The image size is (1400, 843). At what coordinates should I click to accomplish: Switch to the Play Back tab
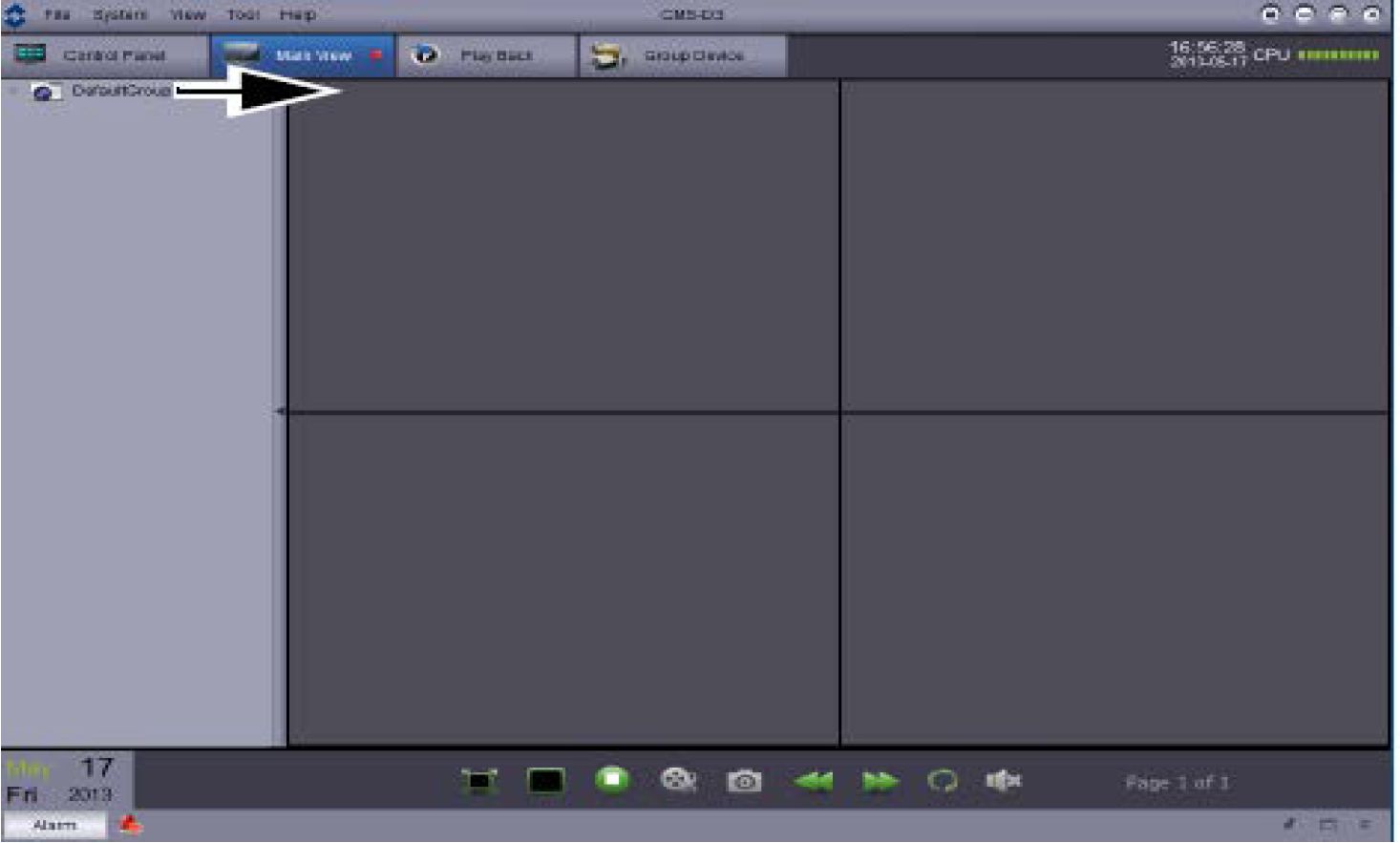pos(487,55)
